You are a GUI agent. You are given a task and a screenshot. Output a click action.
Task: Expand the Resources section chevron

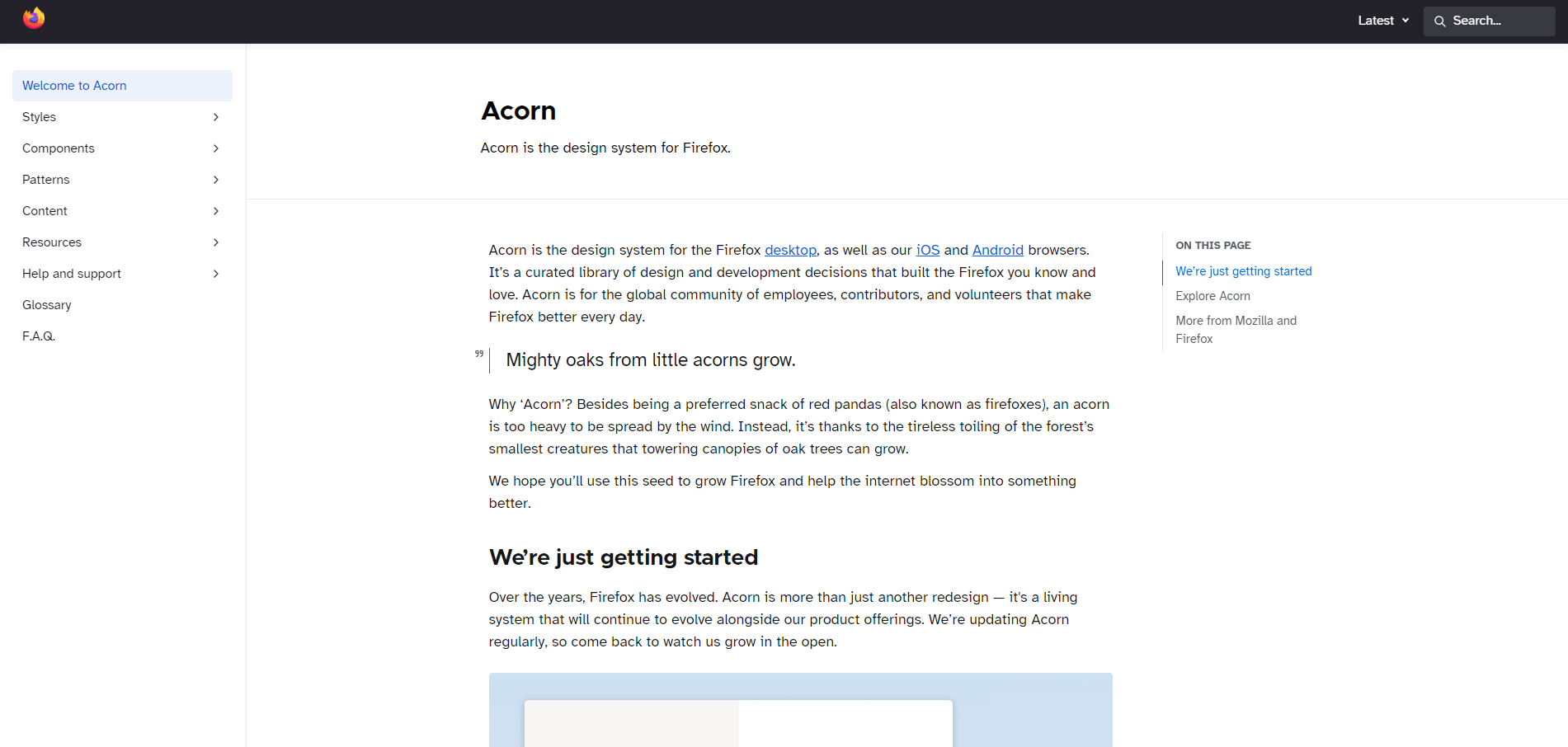click(216, 242)
